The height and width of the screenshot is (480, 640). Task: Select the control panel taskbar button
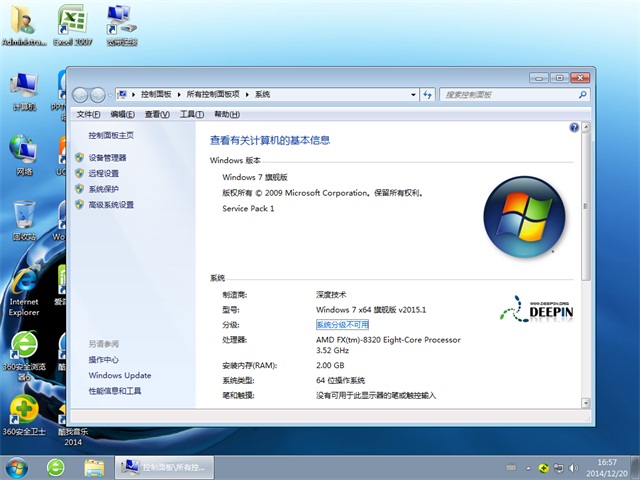(164, 467)
